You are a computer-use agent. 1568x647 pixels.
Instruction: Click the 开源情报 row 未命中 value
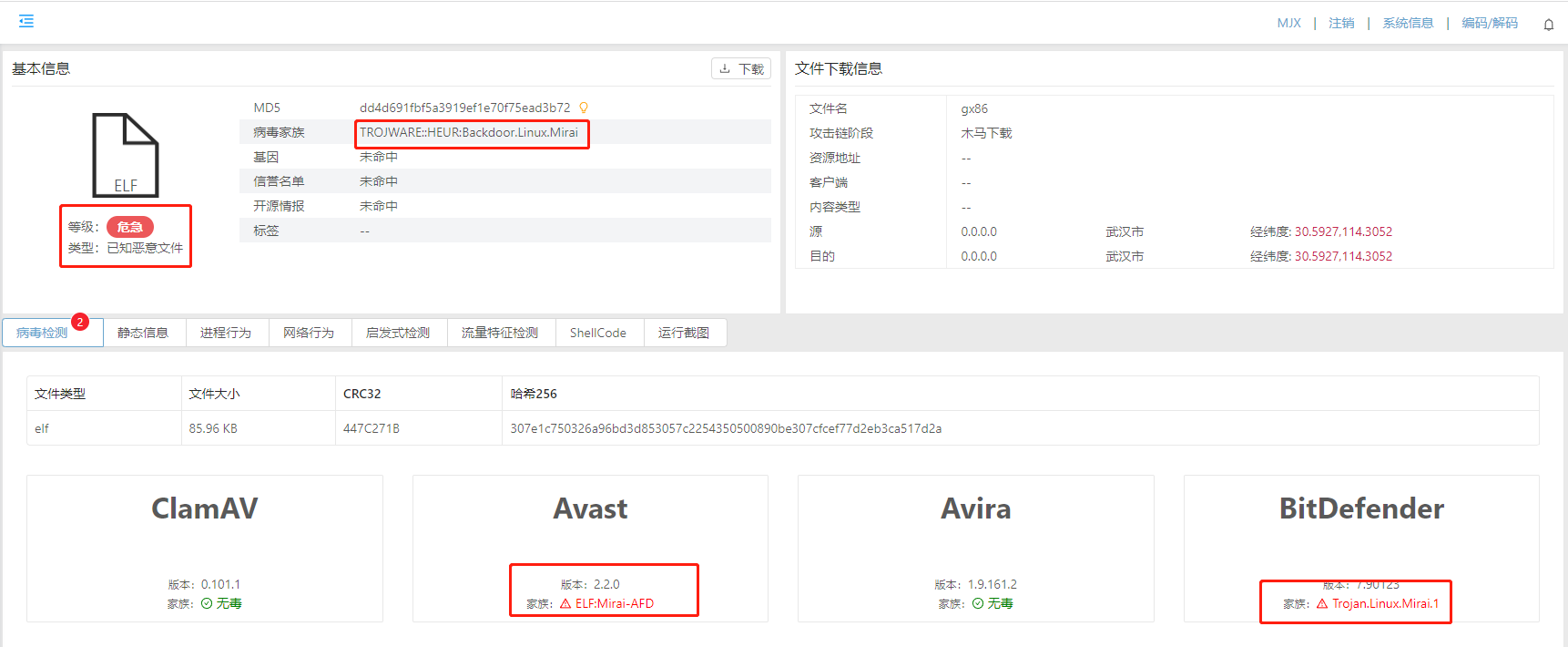pos(379,206)
